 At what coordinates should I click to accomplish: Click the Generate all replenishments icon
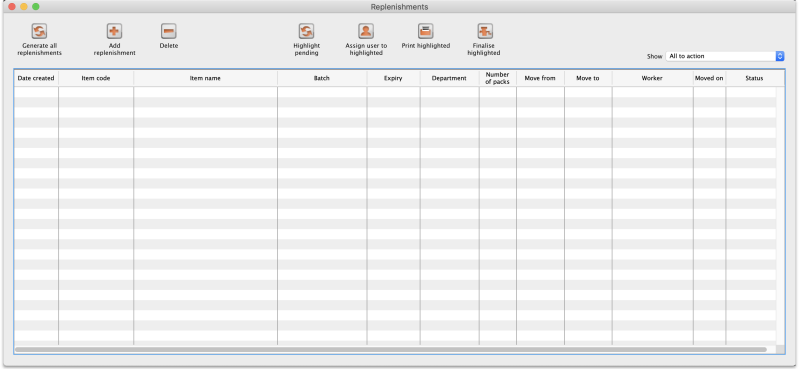pyautogui.click(x=39, y=31)
